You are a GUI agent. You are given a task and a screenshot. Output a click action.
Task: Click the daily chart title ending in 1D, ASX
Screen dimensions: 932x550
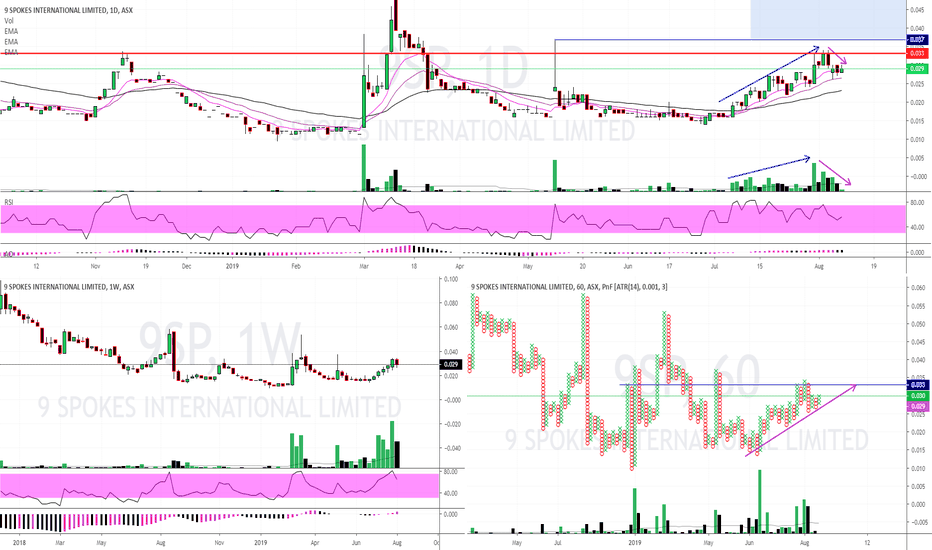point(68,10)
